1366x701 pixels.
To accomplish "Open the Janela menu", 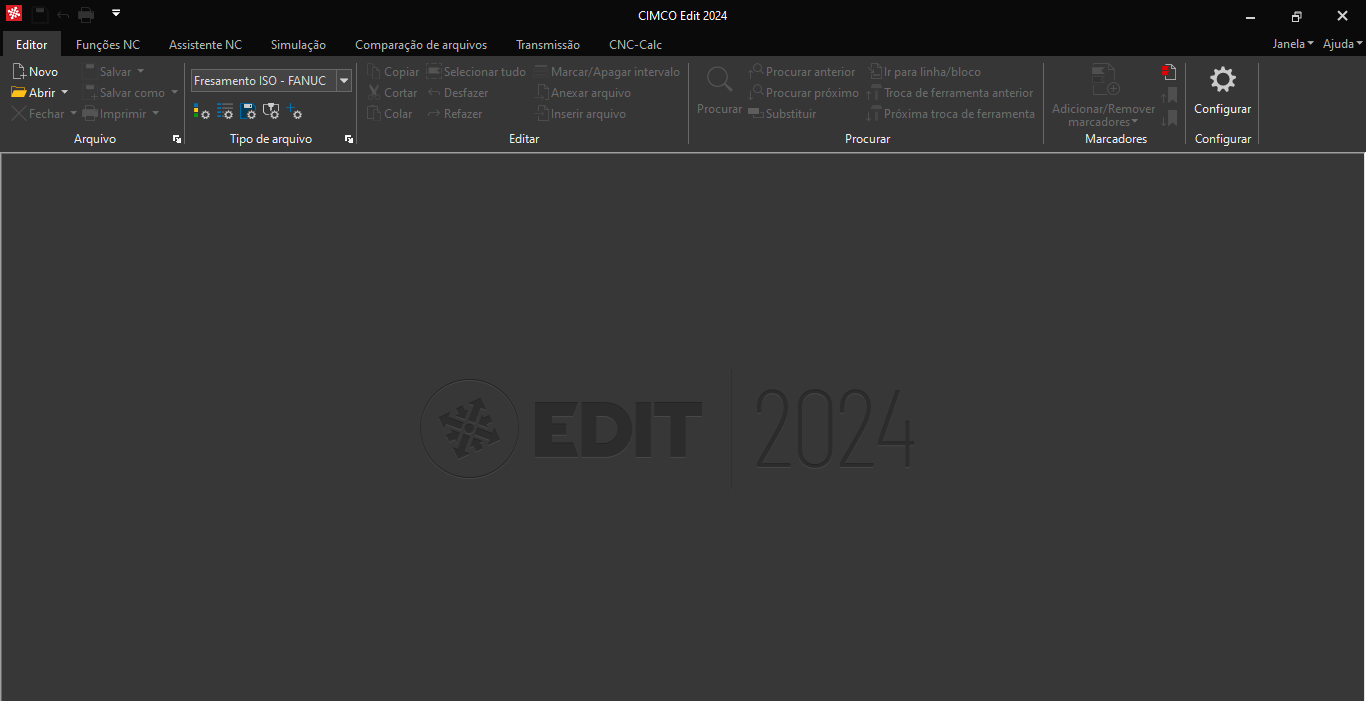I will point(1292,44).
